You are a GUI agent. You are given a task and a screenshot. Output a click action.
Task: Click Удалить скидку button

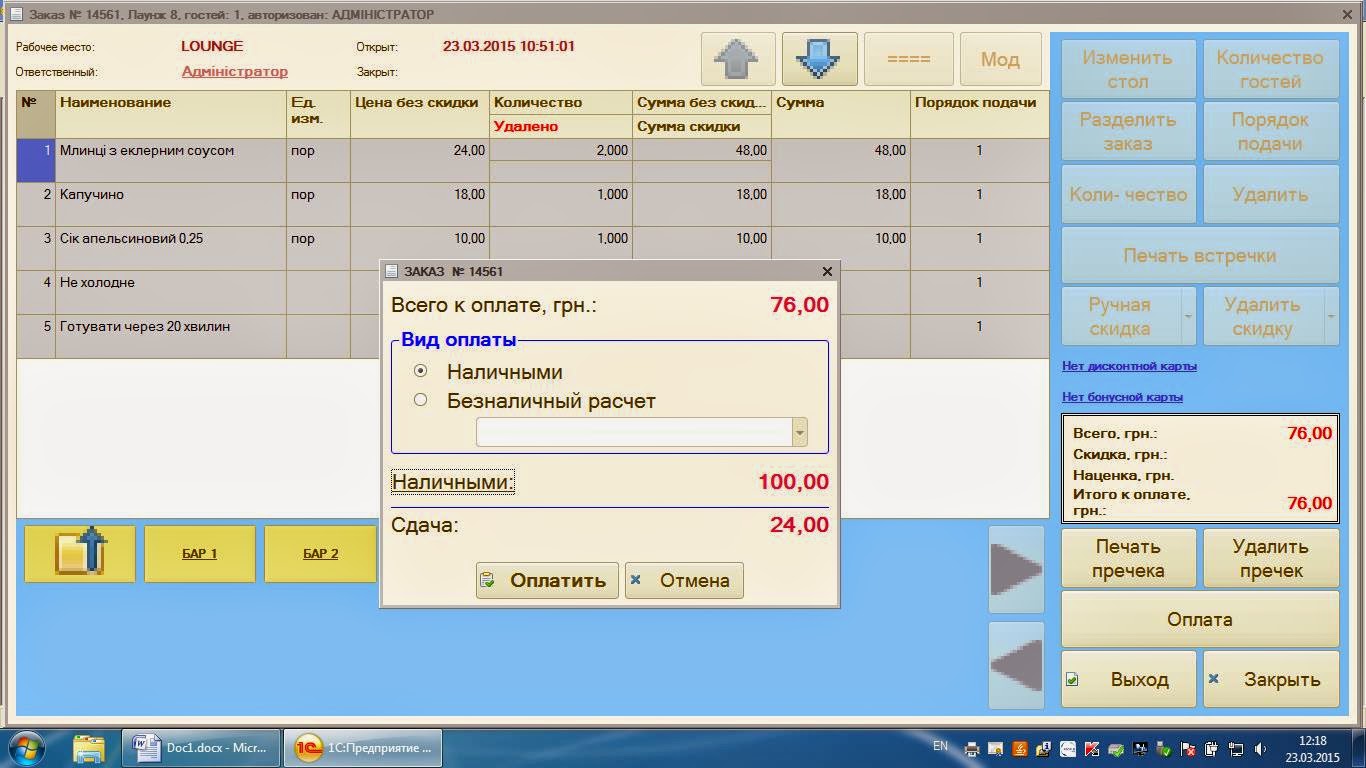tap(1262, 316)
